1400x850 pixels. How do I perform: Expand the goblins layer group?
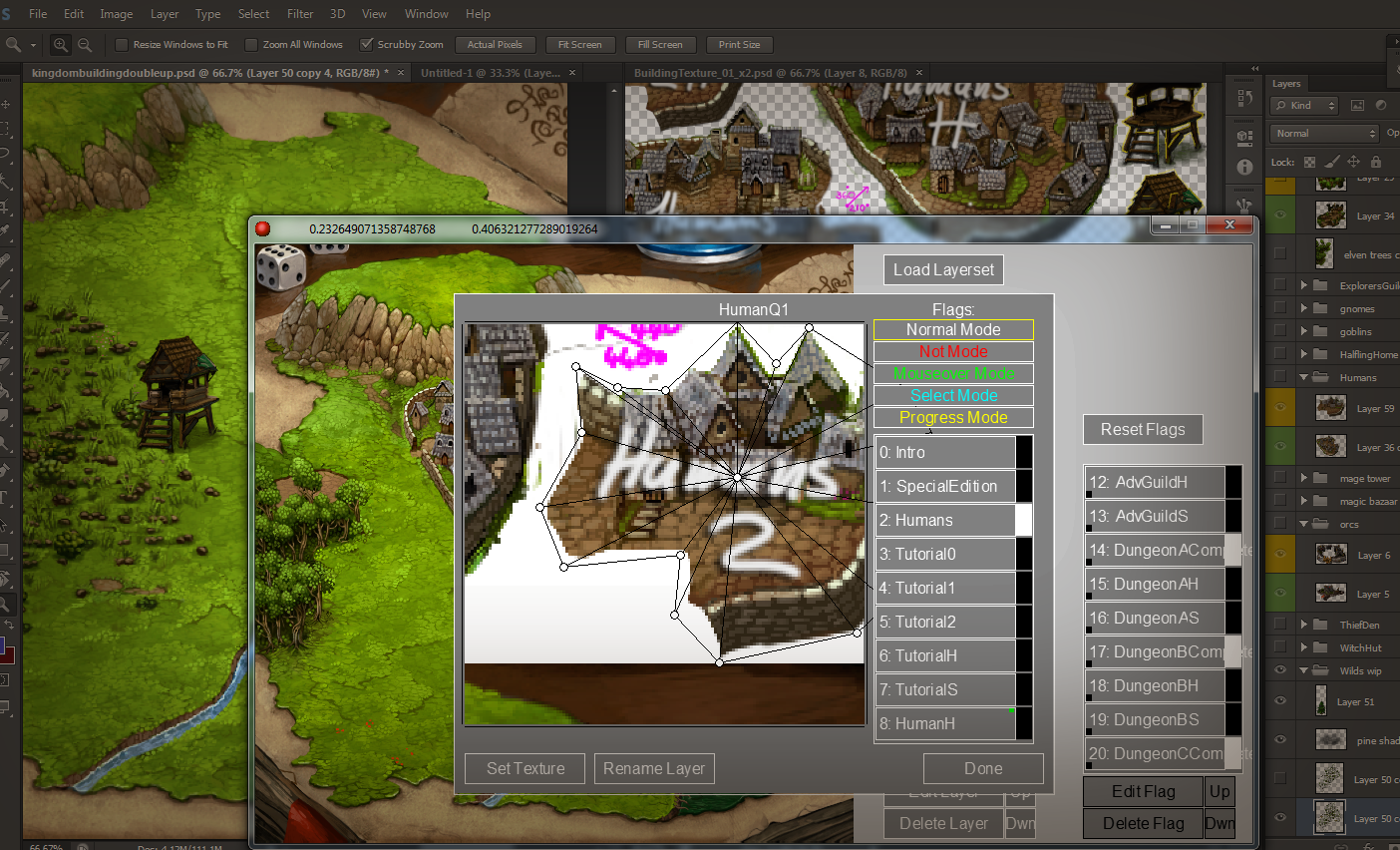(x=1303, y=332)
